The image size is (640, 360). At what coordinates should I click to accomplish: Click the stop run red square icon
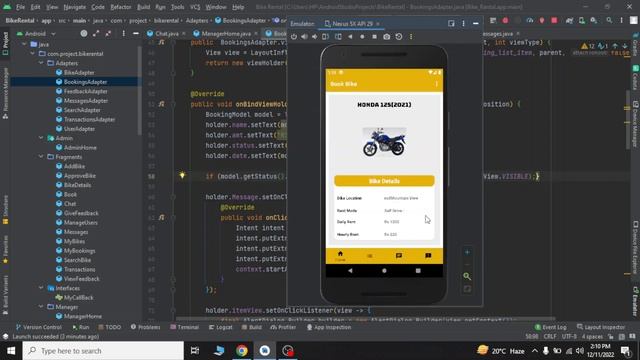[554, 20]
